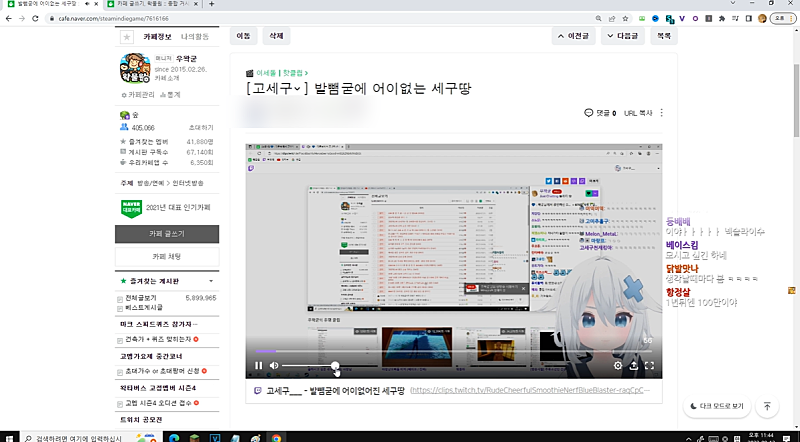Go to the next post via 다음글

tap(622, 36)
